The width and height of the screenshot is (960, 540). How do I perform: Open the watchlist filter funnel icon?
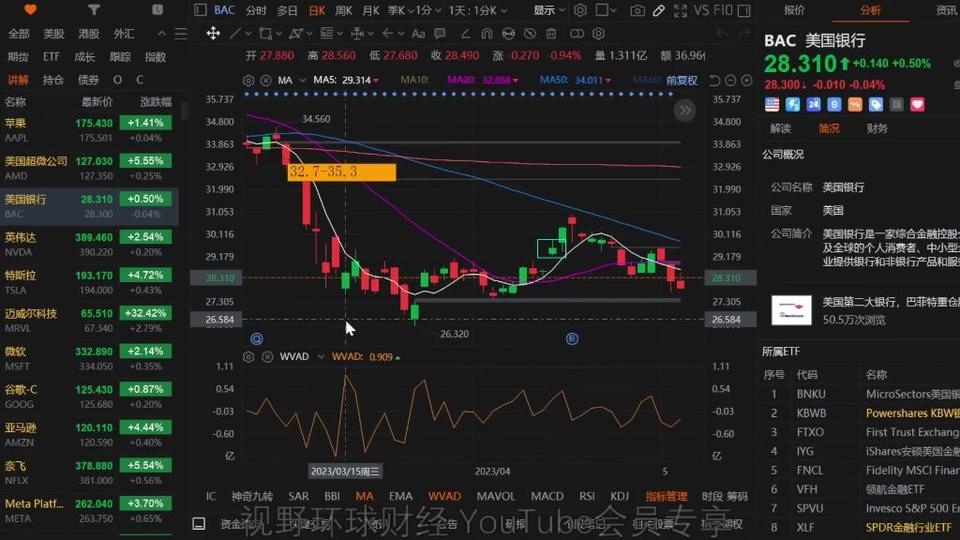(x=94, y=10)
